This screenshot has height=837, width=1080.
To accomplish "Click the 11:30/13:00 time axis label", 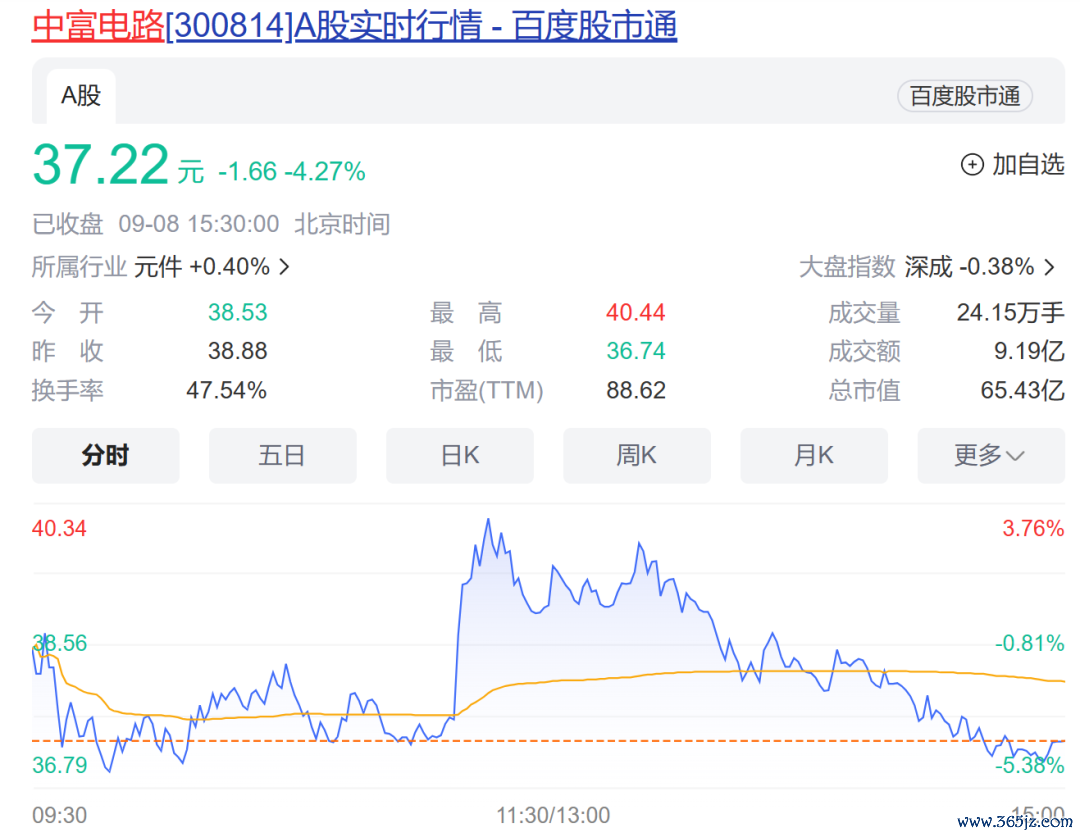I will click(x=553, y=815).
